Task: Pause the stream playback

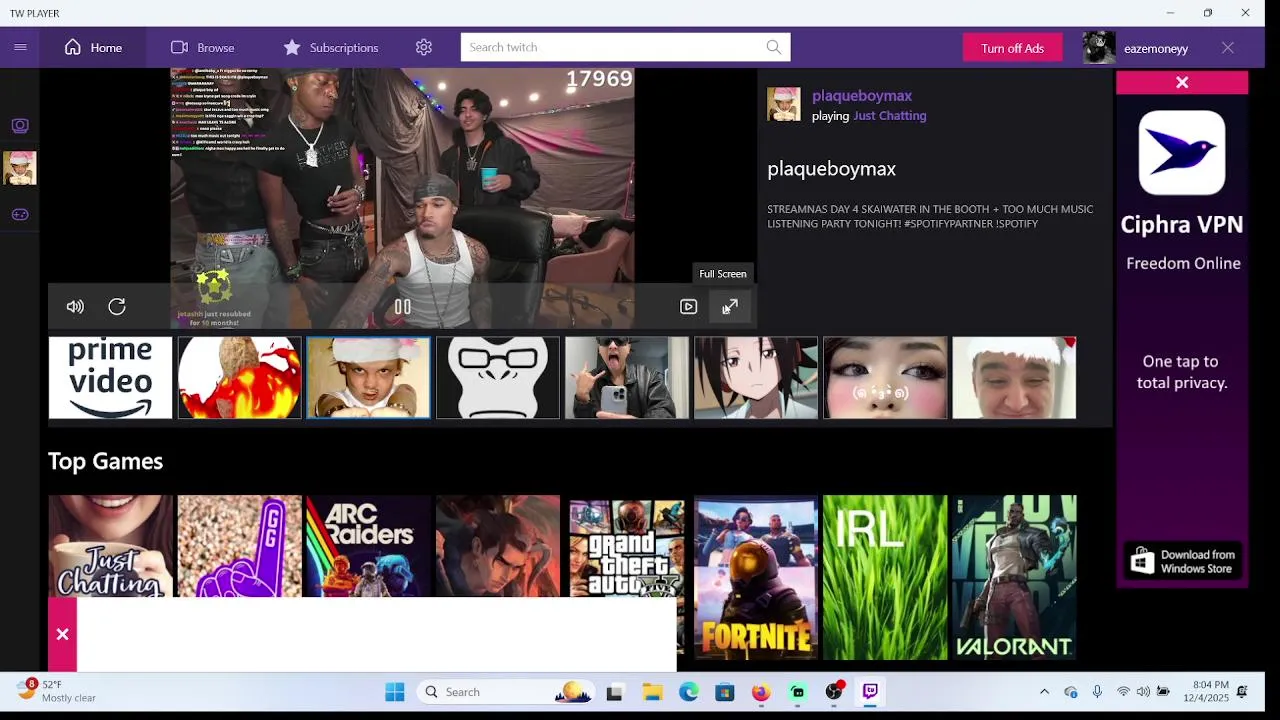Action: pyautogui.click(x=402, y=307)
